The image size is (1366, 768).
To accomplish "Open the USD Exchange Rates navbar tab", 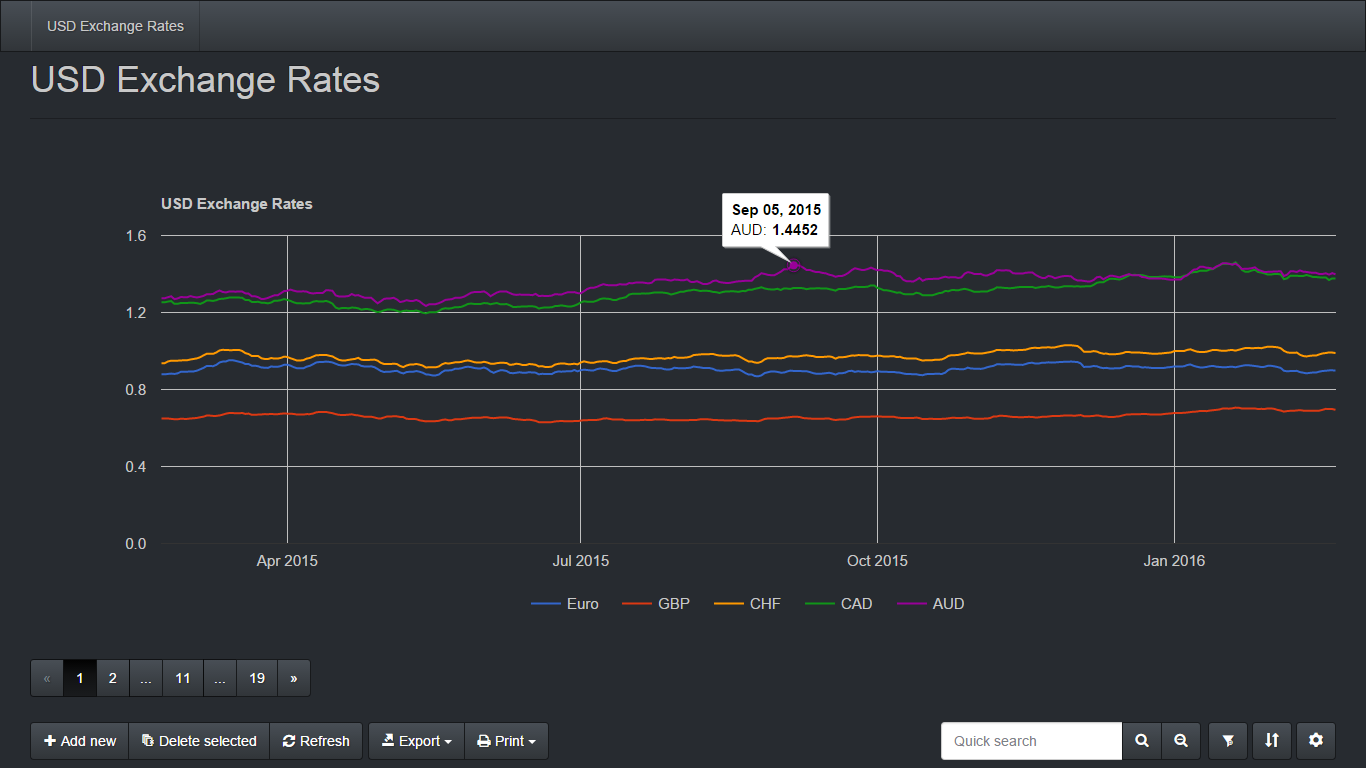I will tap(115, 26).
